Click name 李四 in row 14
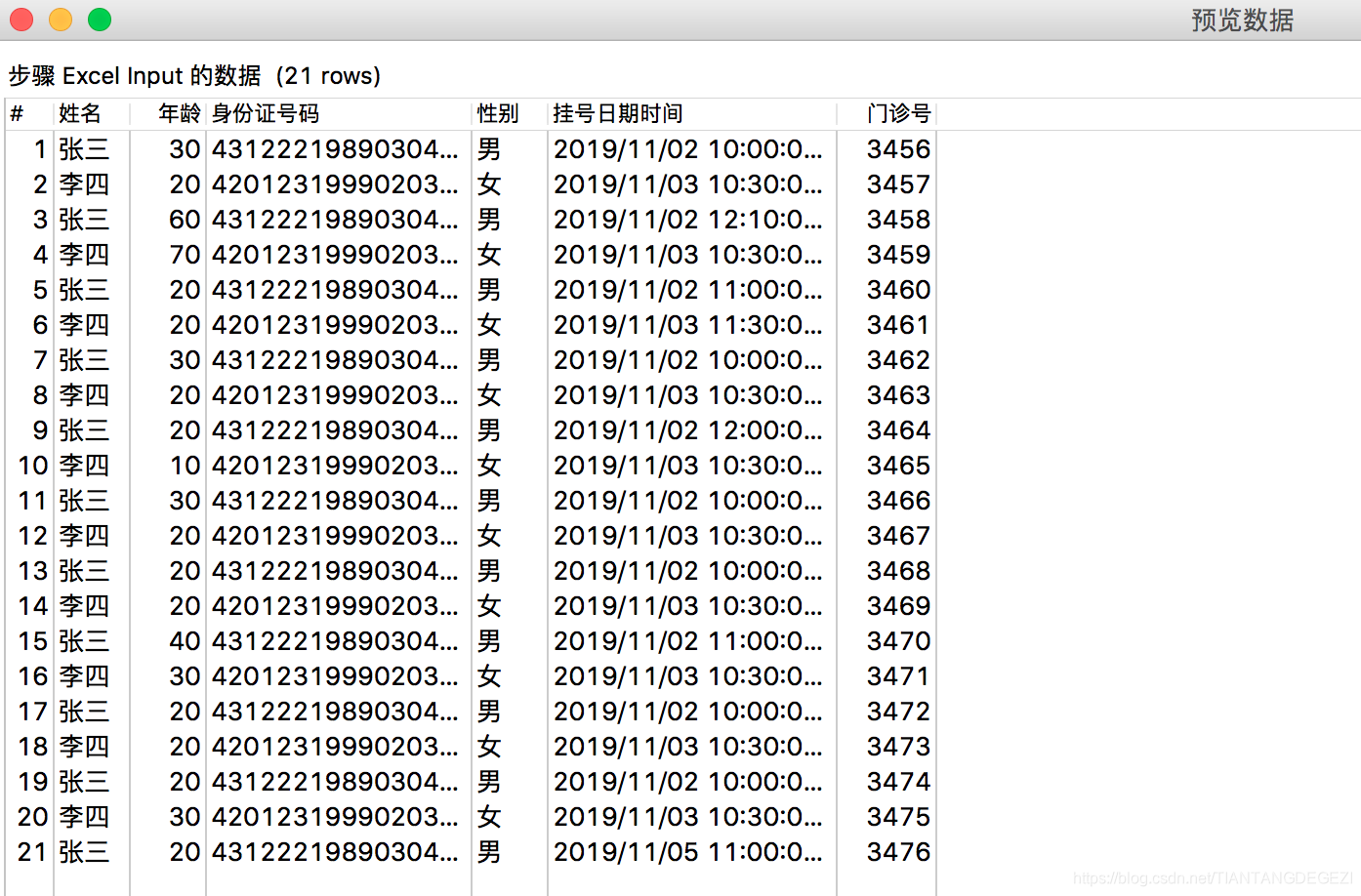Screen dimensions: 1361x896 84,606
